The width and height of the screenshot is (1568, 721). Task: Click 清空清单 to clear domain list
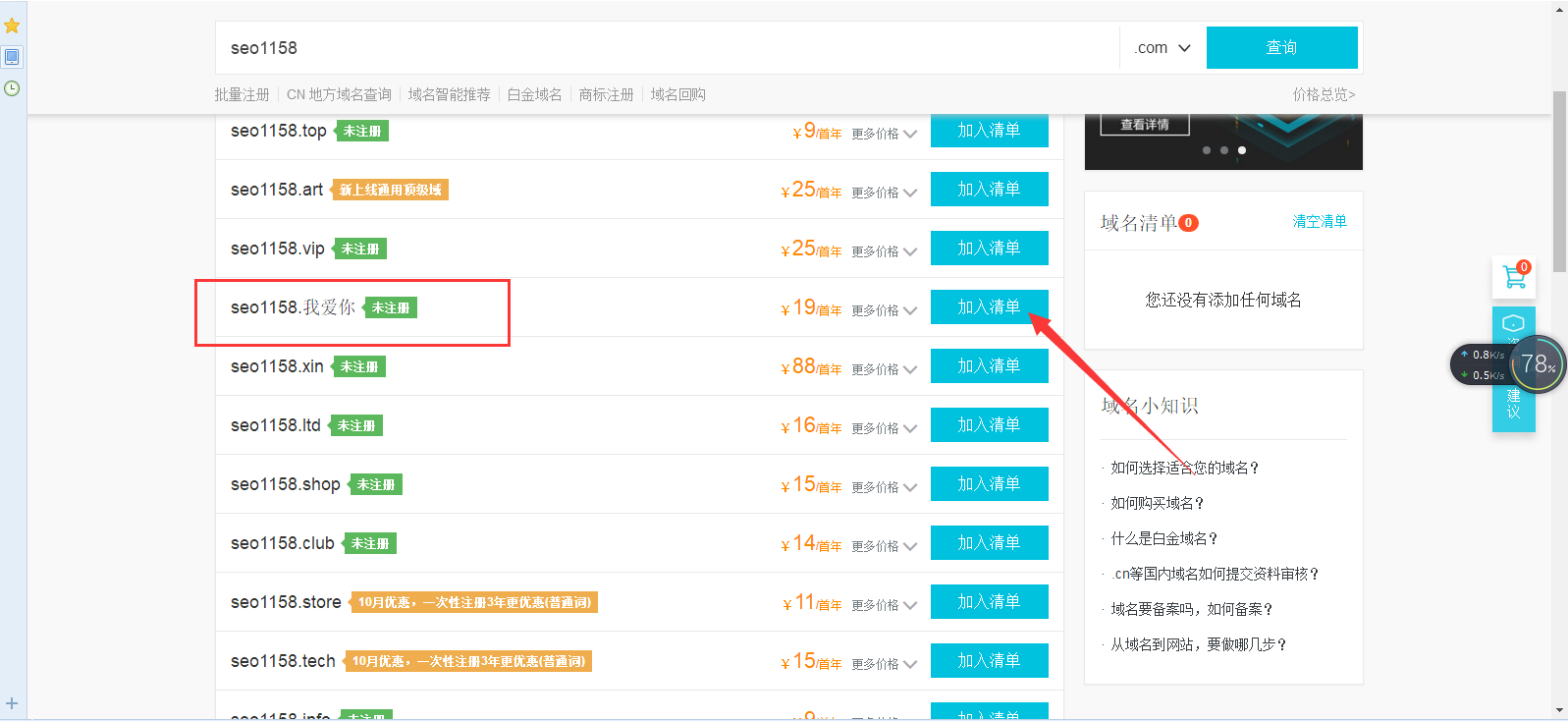point(1320,222)
